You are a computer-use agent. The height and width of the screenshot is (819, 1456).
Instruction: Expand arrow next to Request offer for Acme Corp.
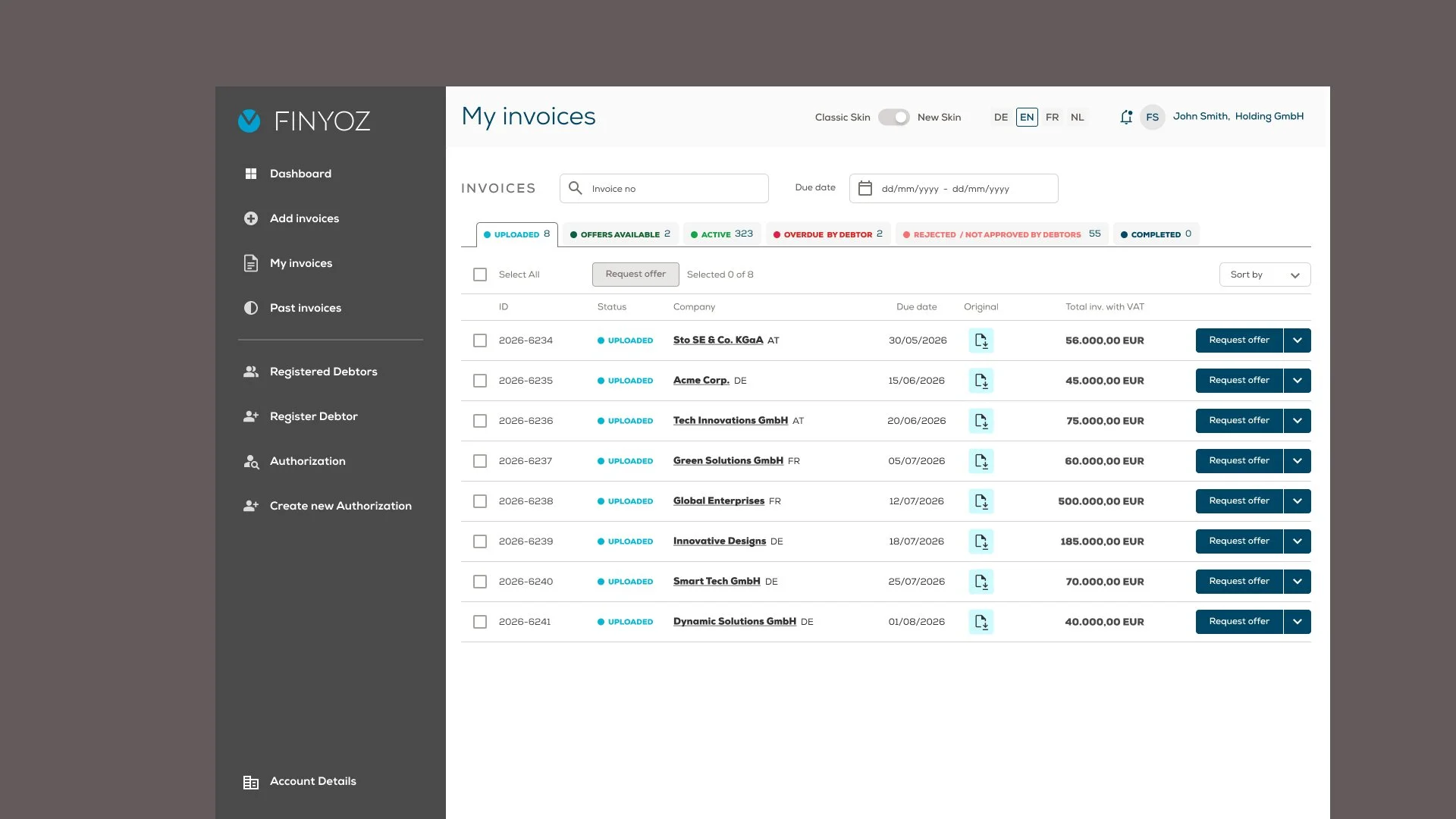coord(1298,381)
